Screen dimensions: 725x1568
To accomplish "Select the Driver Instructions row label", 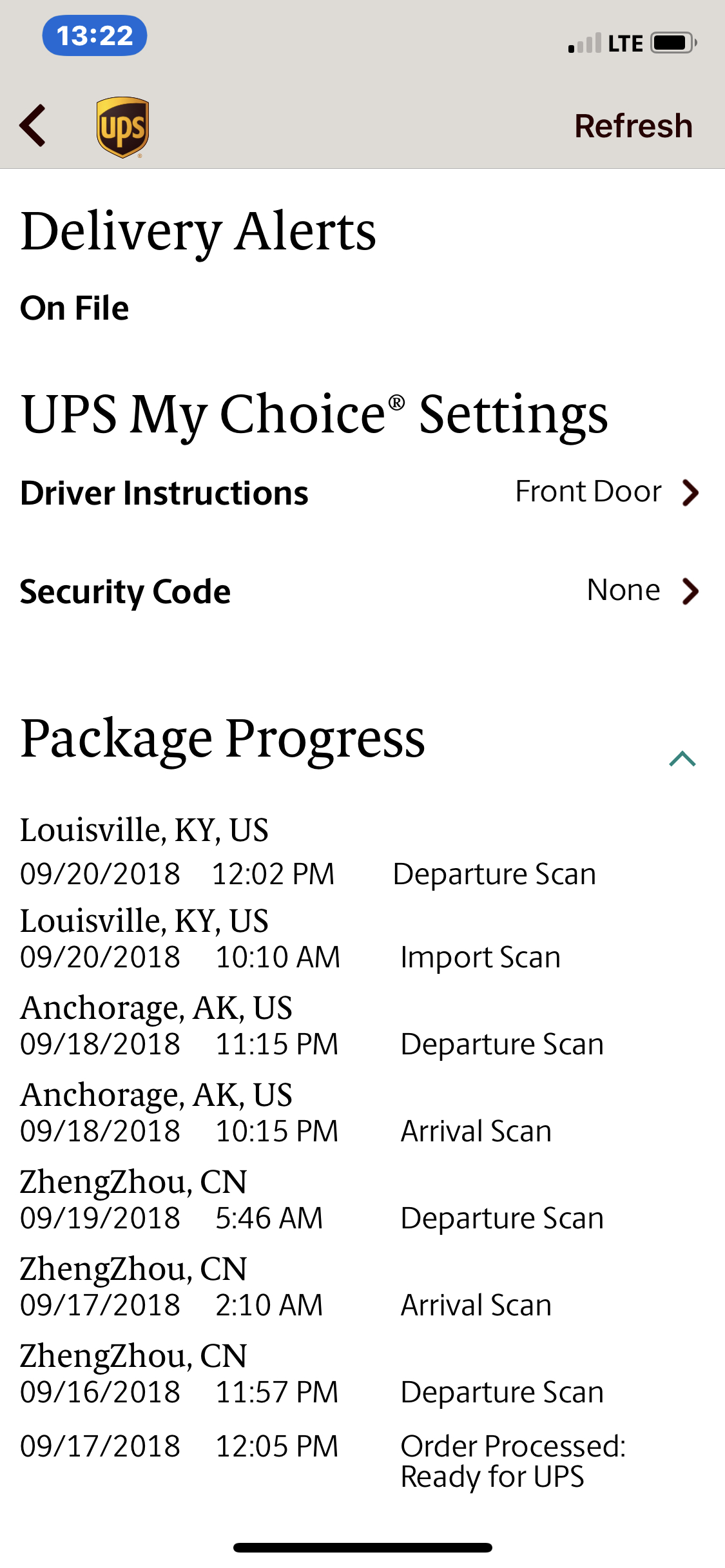I will click(x=164, y=493).
